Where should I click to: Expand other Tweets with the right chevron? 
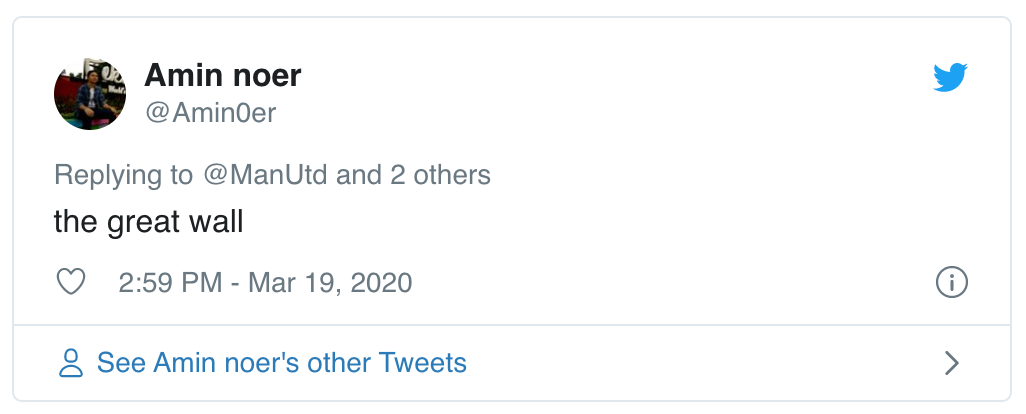[952, 362]
